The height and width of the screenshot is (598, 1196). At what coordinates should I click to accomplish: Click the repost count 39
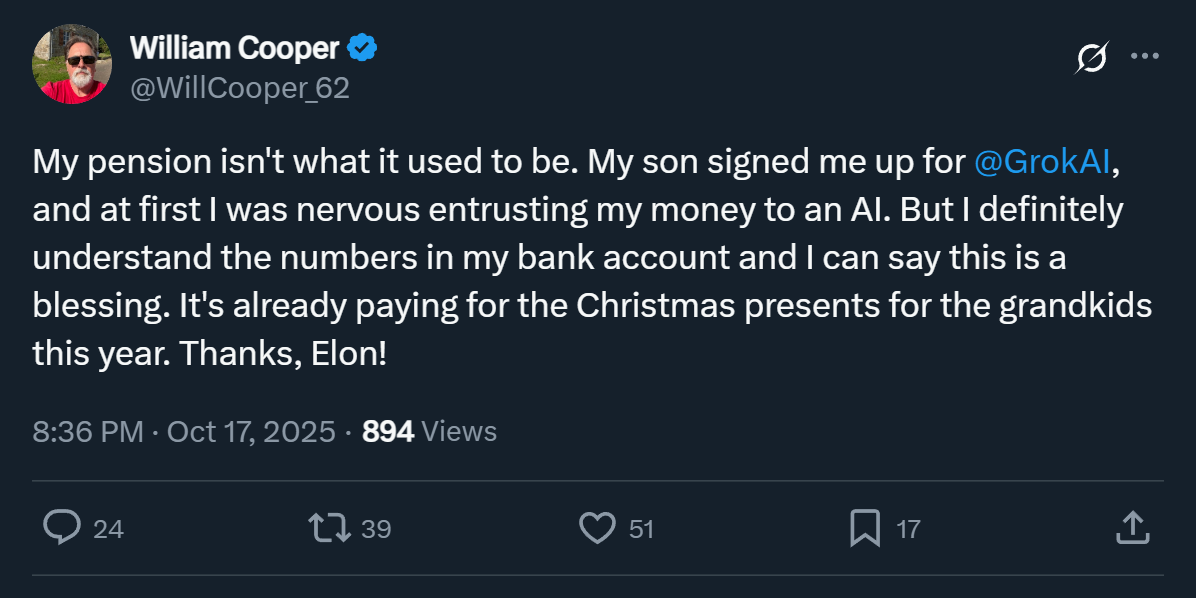point(376,529)
